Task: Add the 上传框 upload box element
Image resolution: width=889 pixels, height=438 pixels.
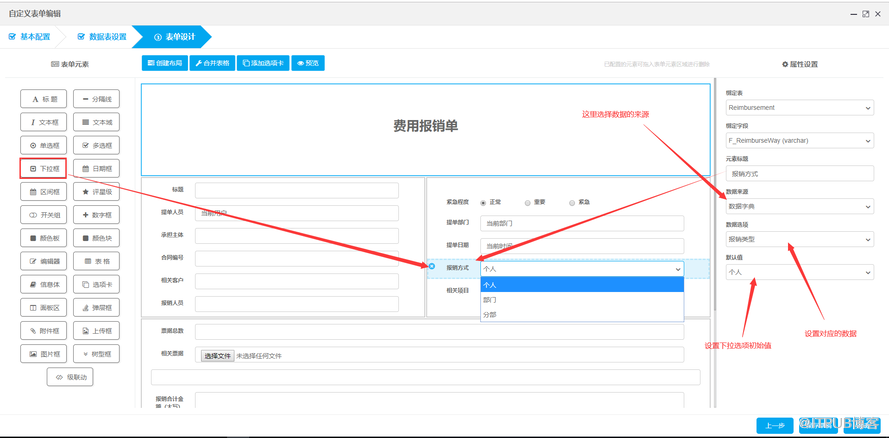Action: pos(97,331)
